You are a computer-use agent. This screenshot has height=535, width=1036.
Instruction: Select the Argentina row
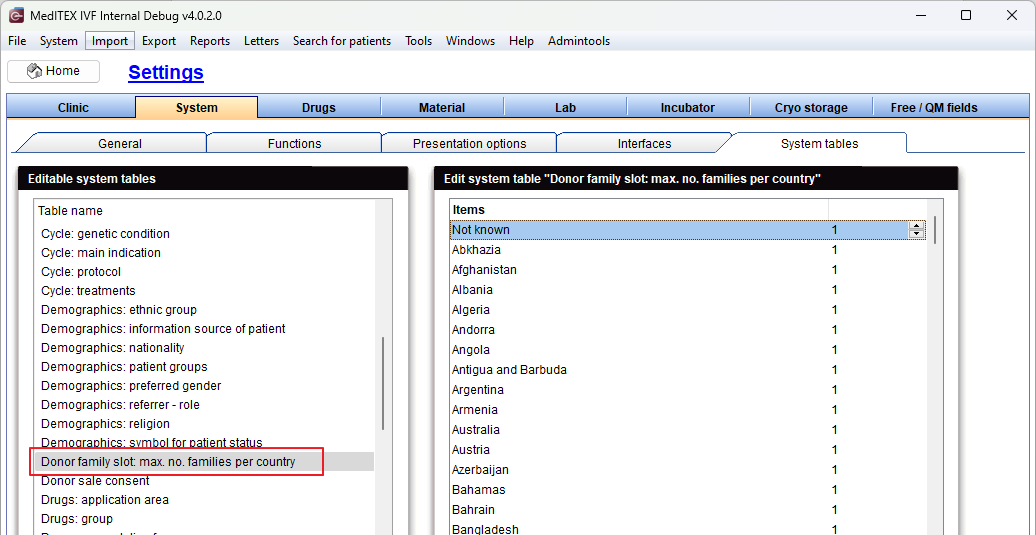[x=687, y=390]
